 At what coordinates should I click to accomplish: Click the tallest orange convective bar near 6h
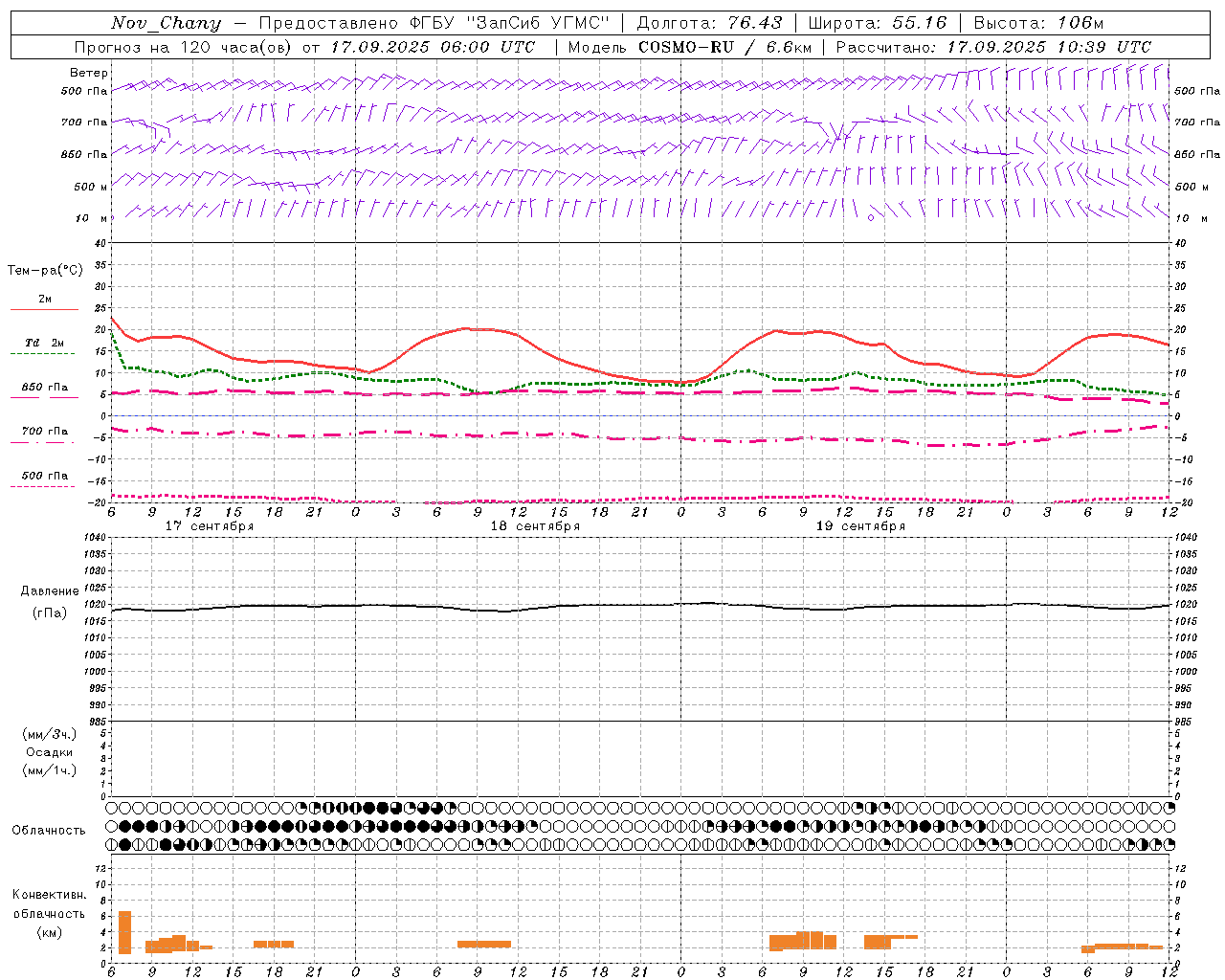click(x=124, y=932)
